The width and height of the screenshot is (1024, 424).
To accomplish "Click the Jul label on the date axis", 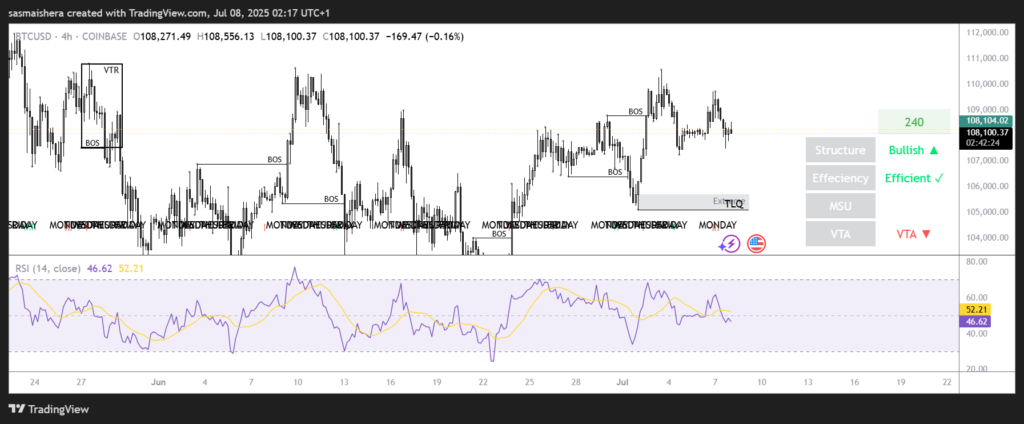I will (x=622, y=382).
